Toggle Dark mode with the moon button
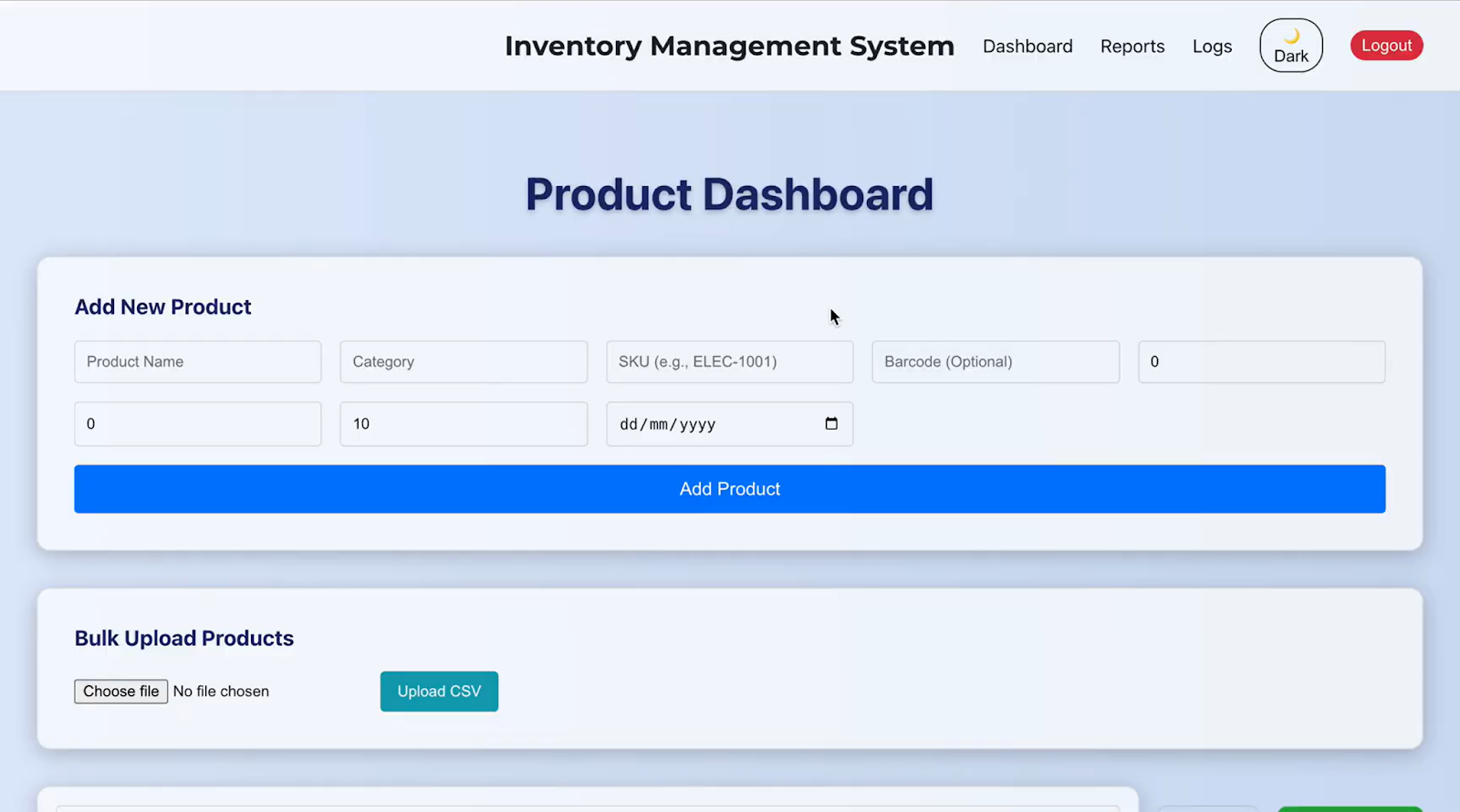The height and width of the screenshot is (812, 1460). pos(1290,46)
